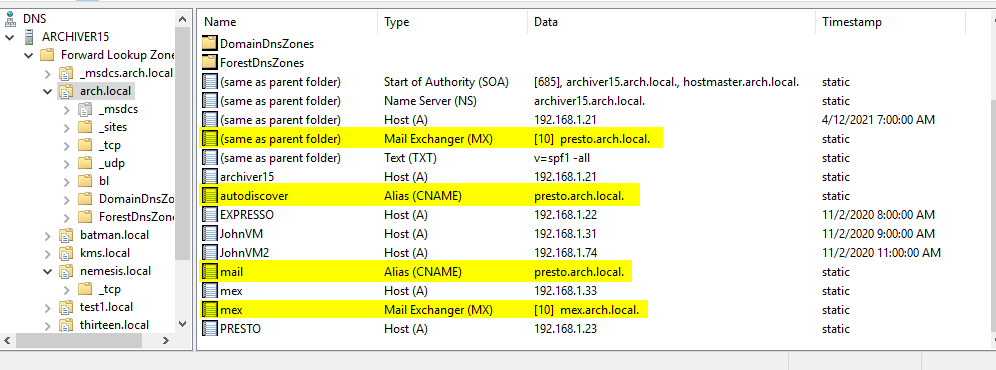Screen dimensions: 996x370
Task: Click the TXT record icon
Action: pos(210,158)
